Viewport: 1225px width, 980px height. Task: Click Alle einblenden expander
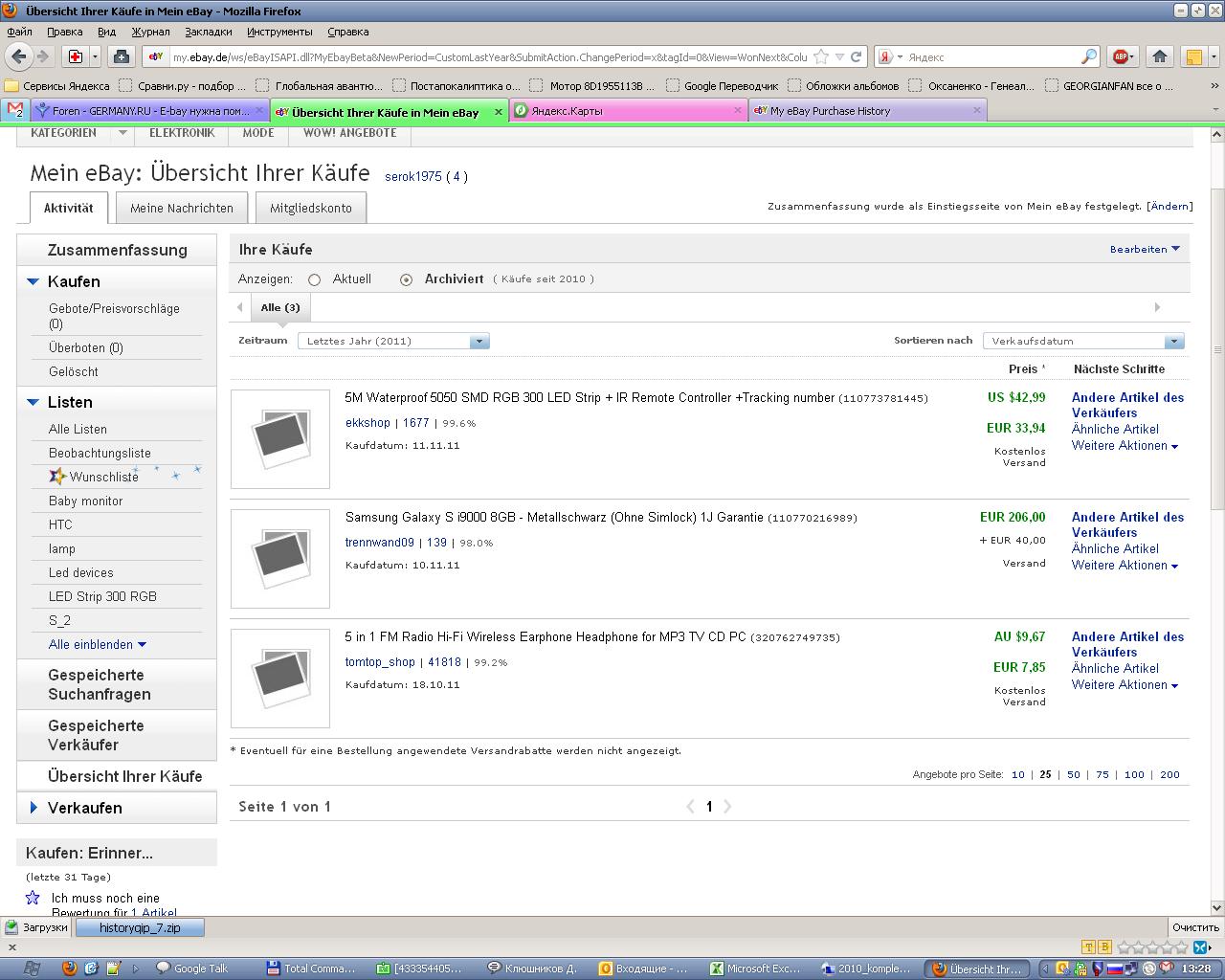point(97,644)
